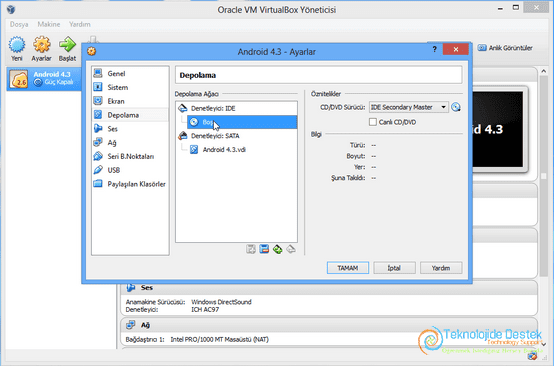The width and height of the screenshot is (554, 366).
Task: Click the Yardım button in dialog
Action: 441,268
